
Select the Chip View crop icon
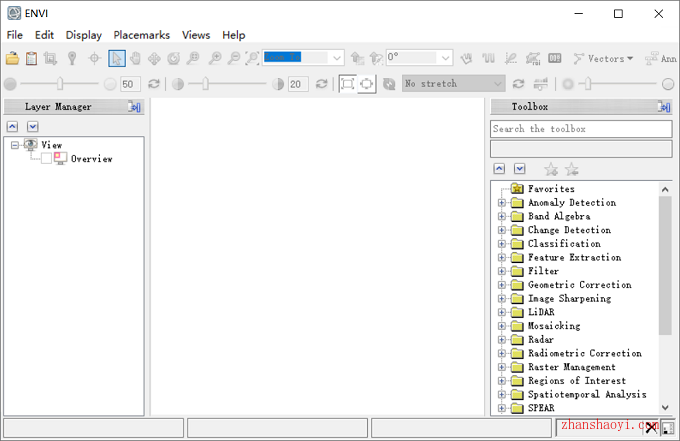point(50,58)
